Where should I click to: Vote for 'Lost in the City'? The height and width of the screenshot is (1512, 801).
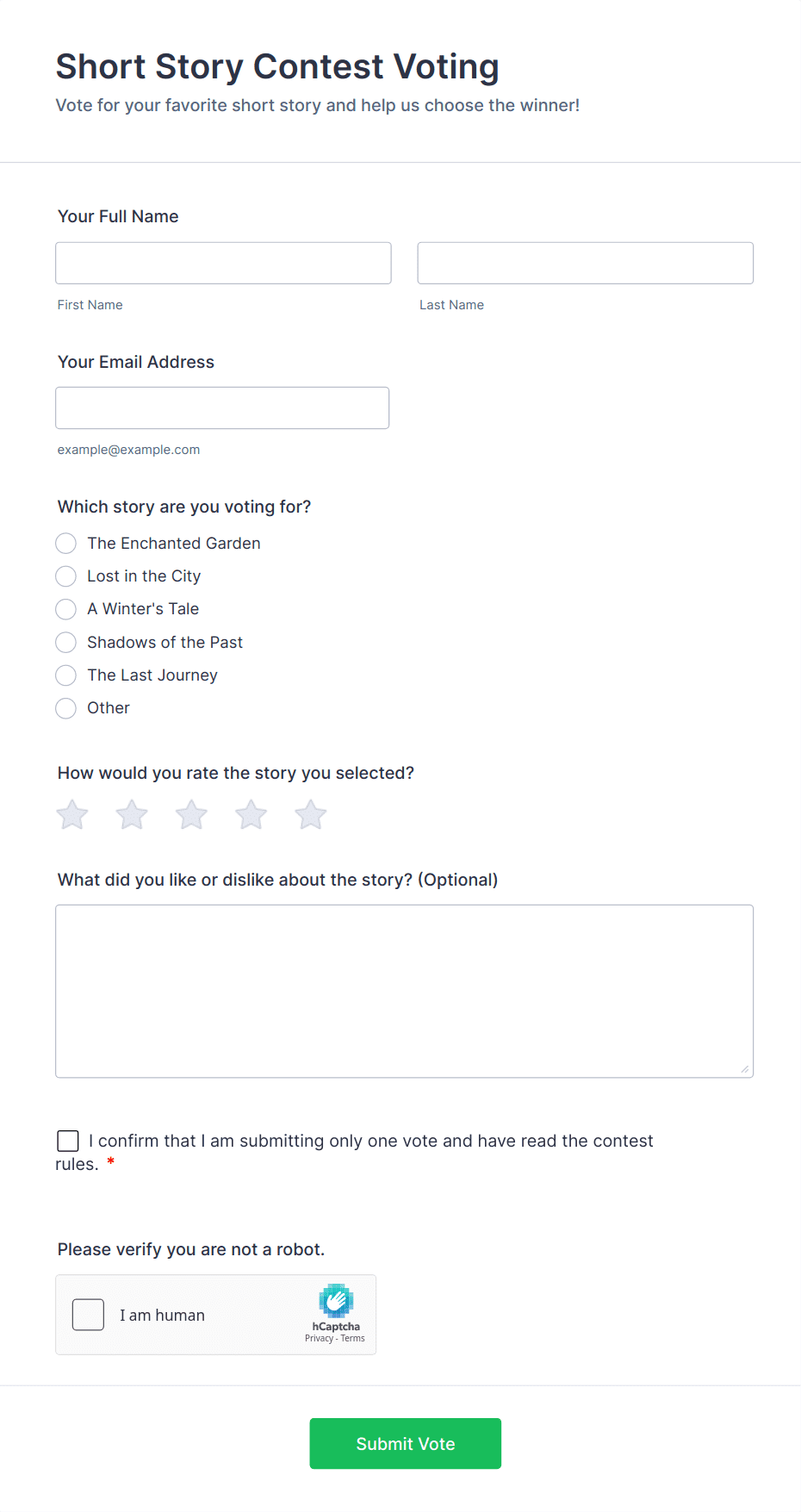coord(65,576)
